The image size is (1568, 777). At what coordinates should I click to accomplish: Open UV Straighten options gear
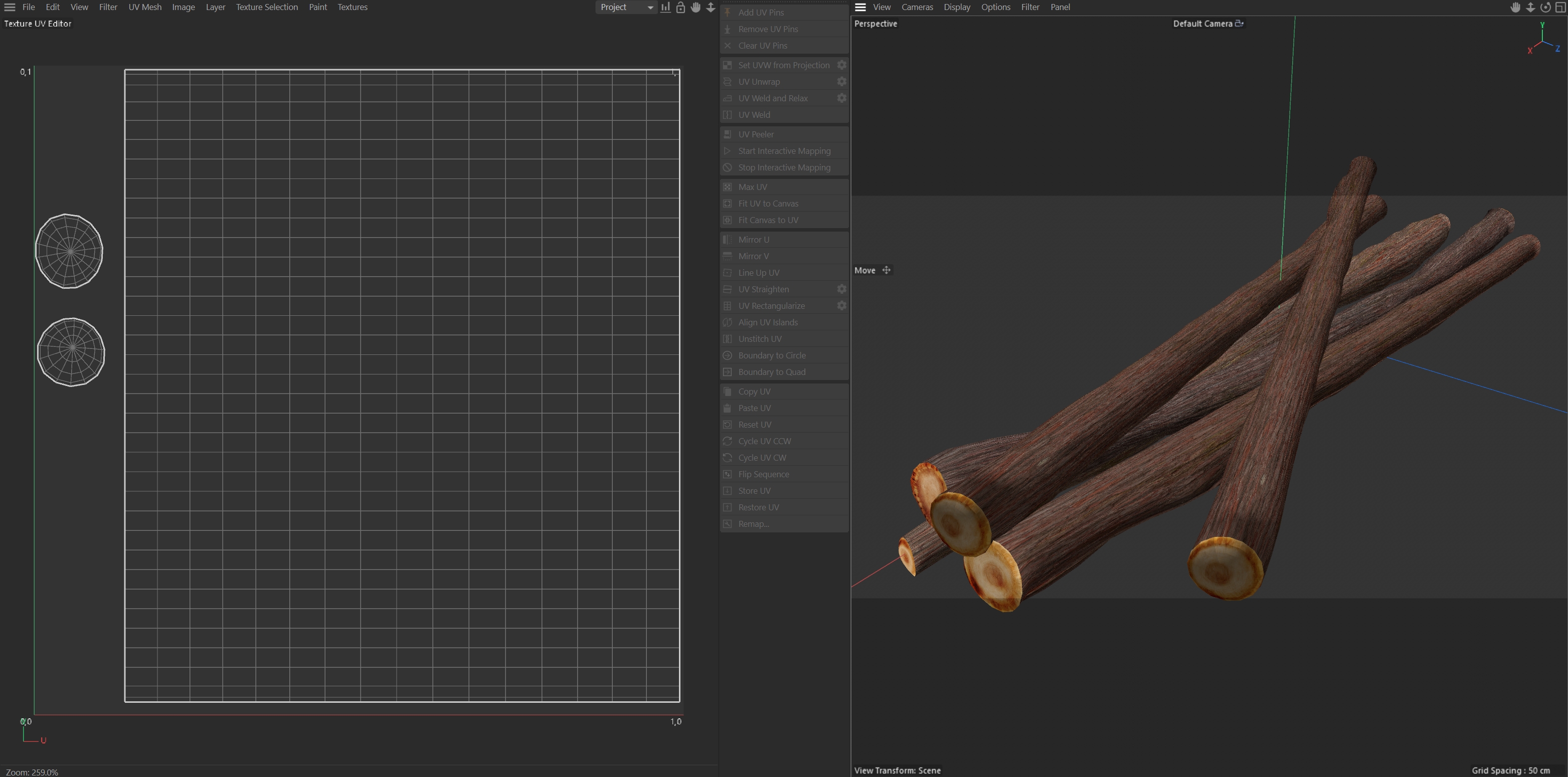coord(841,289)
